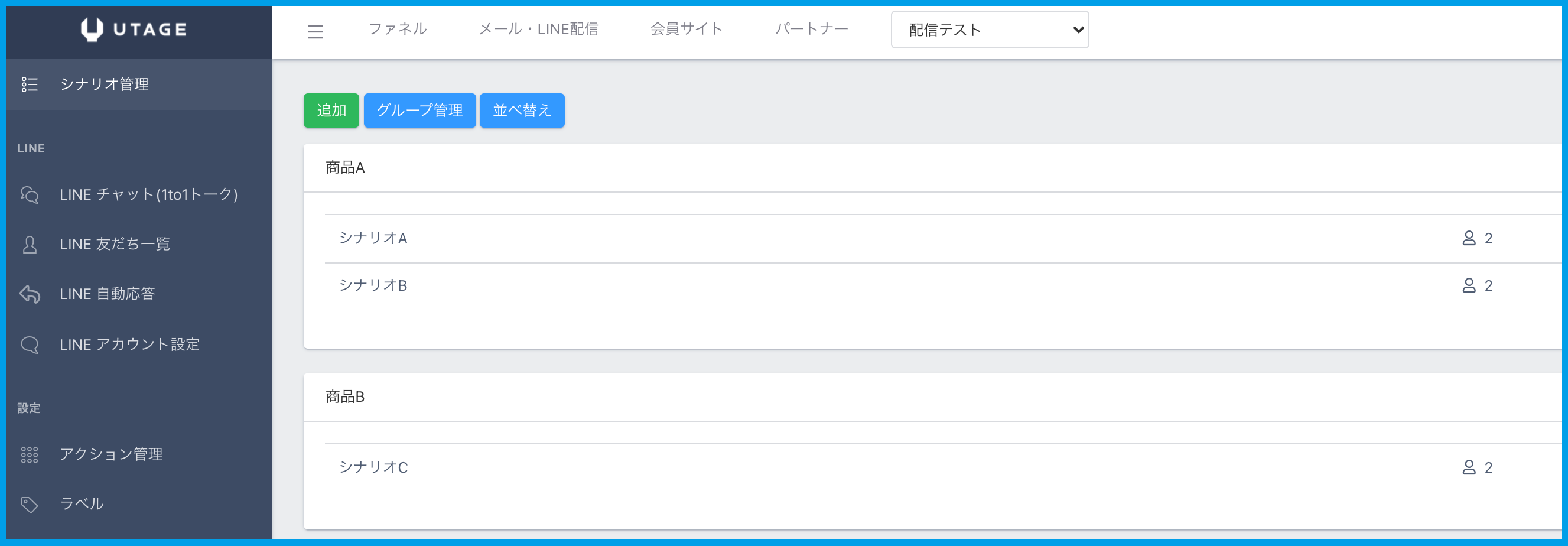
Task: Open the シナリオB row
Action: coord(373,285)
